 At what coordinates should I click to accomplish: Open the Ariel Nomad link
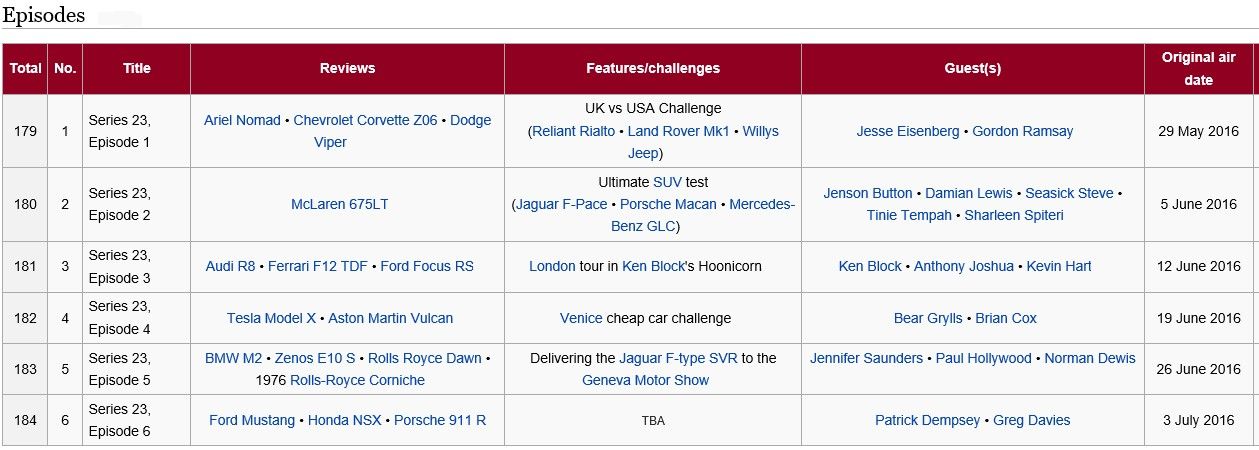pyautogui.click(x=242, y=120)
